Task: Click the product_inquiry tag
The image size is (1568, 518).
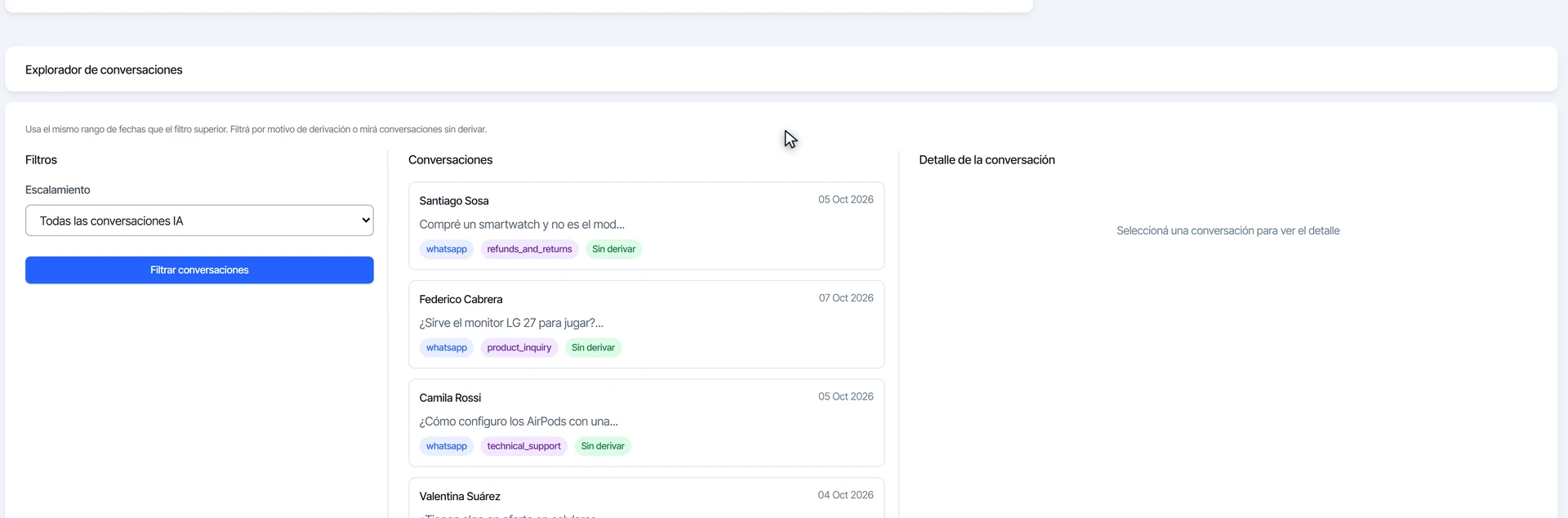Action: click(x=519, y=348)
